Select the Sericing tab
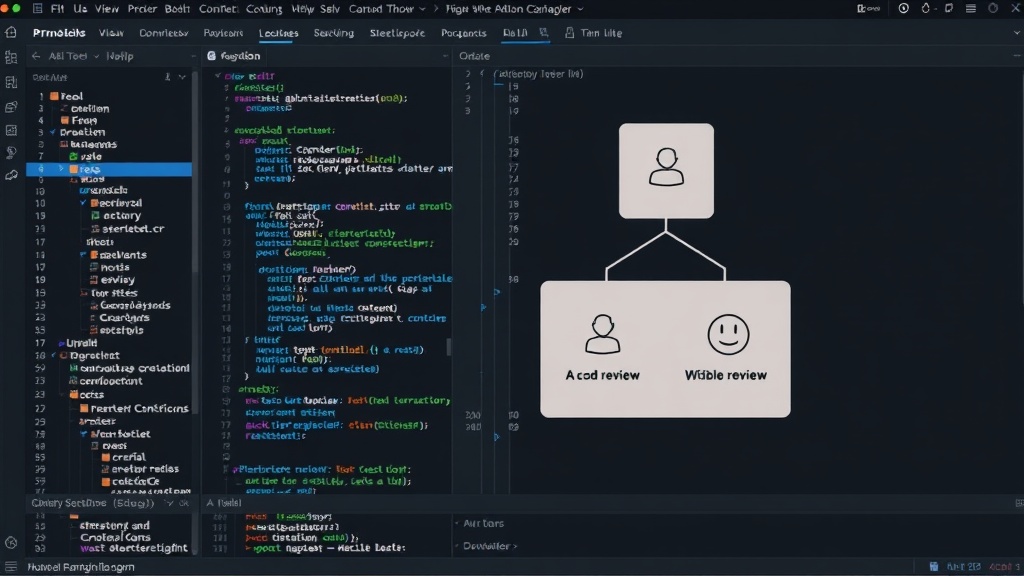Image resolution: width=1024 pixels, height=576 pixels. pyautogui.click(x=334, y=33)
